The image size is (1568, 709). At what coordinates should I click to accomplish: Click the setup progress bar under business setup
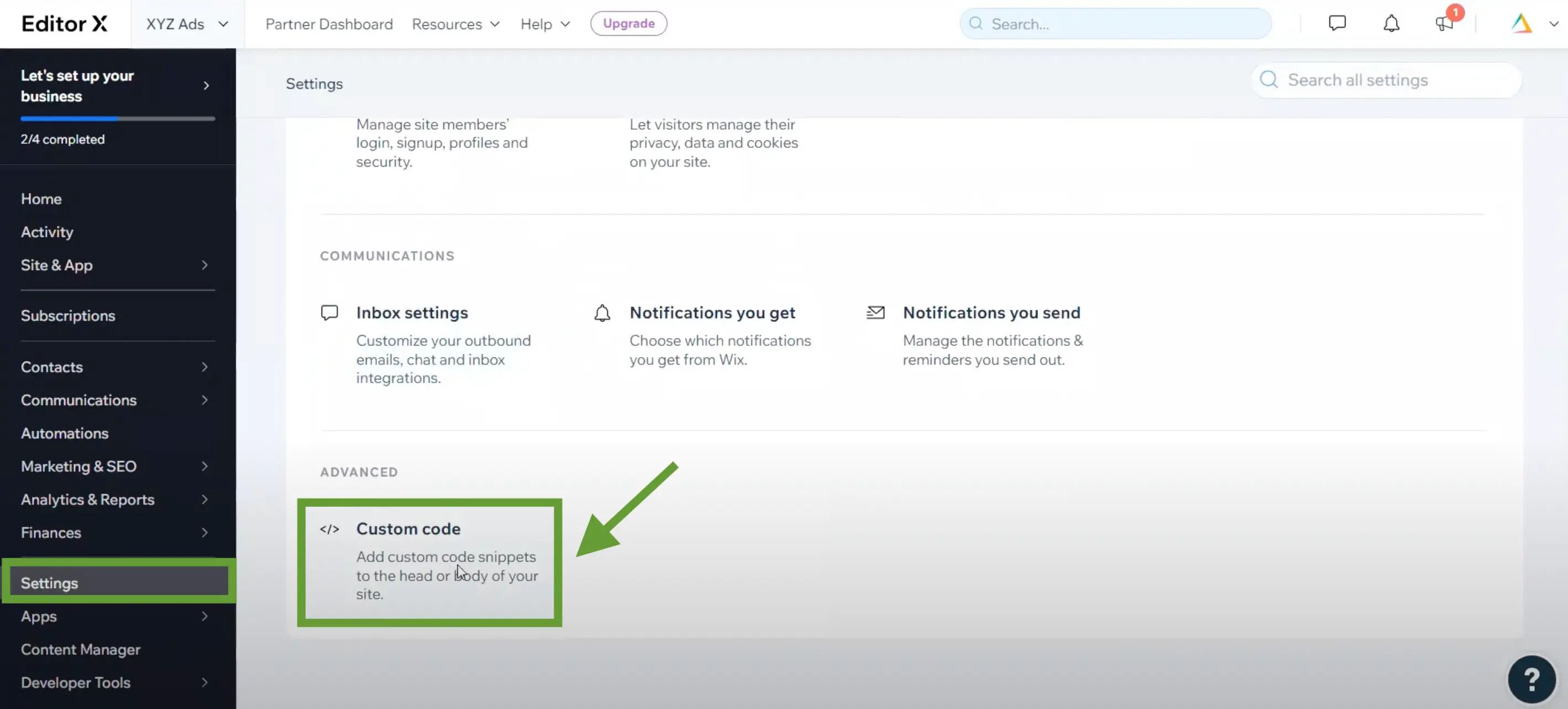(x=118, y=118)
